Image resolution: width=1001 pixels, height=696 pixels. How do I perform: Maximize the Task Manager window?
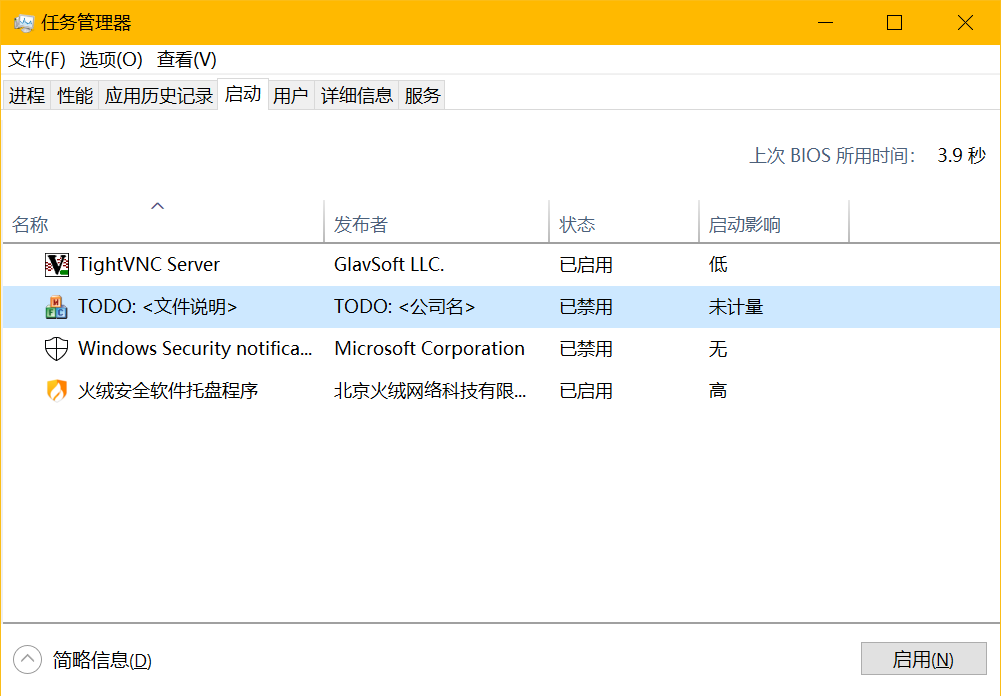tap(894, 23)
